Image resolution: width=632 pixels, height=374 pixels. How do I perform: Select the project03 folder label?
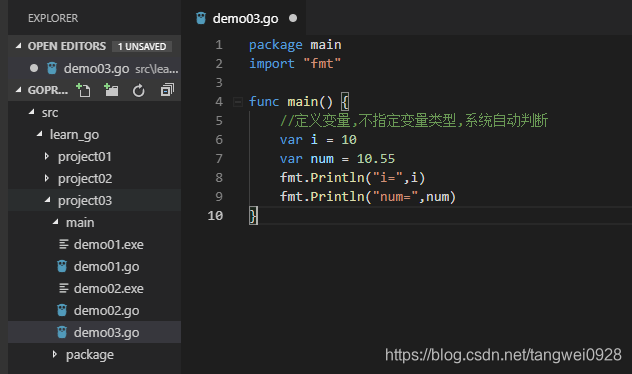[85, 201]
